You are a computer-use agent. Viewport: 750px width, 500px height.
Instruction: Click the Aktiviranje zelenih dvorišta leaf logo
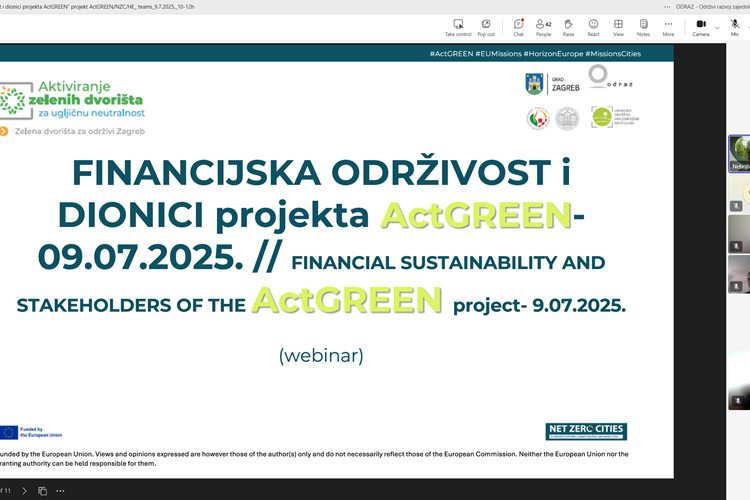pyautogui.click(x=14, y=100)
